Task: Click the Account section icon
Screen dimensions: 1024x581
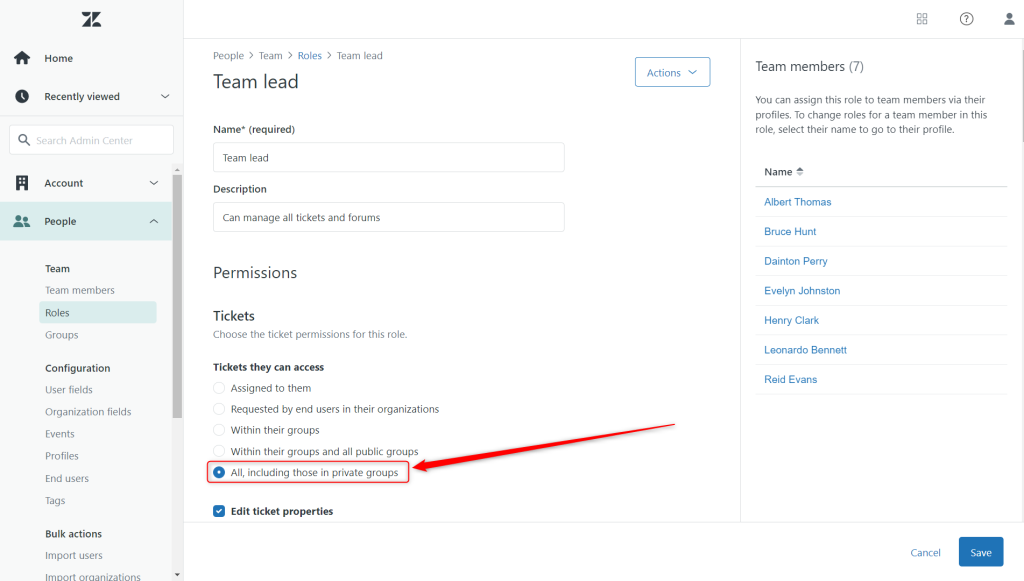Action: click(21, 183)
